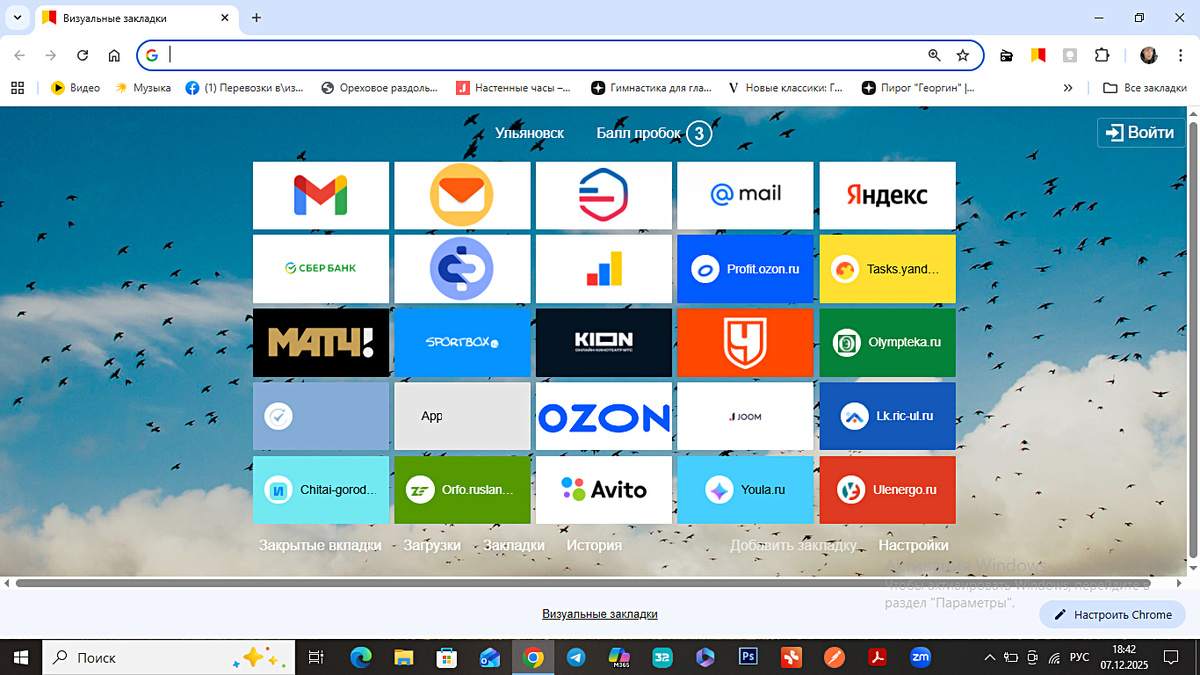Click the Настроить Chrome button

pos(1112,615)
